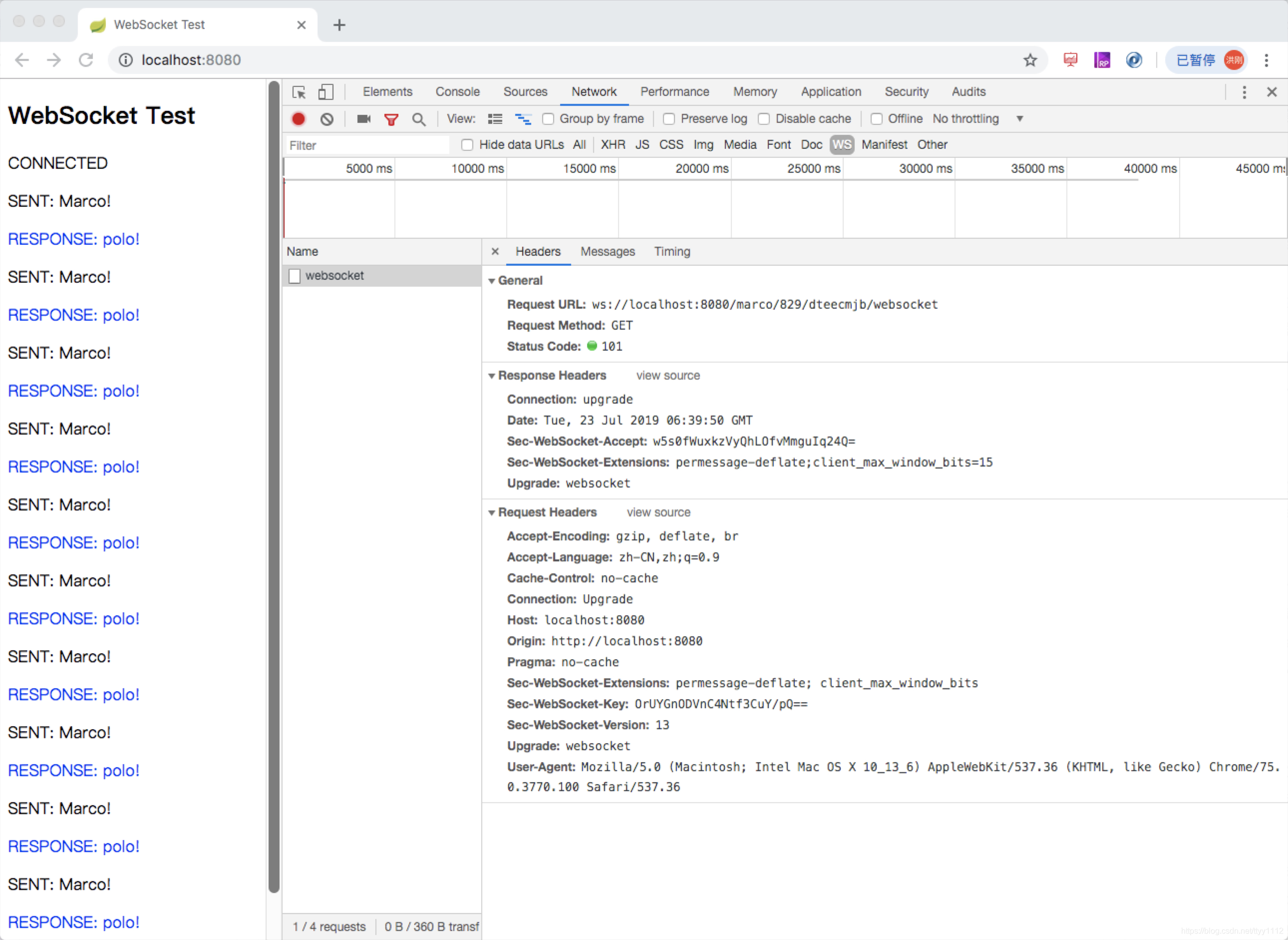The image size is (1288, 940).
Task: Close the DevTools panel
Action: [1272, 92]
